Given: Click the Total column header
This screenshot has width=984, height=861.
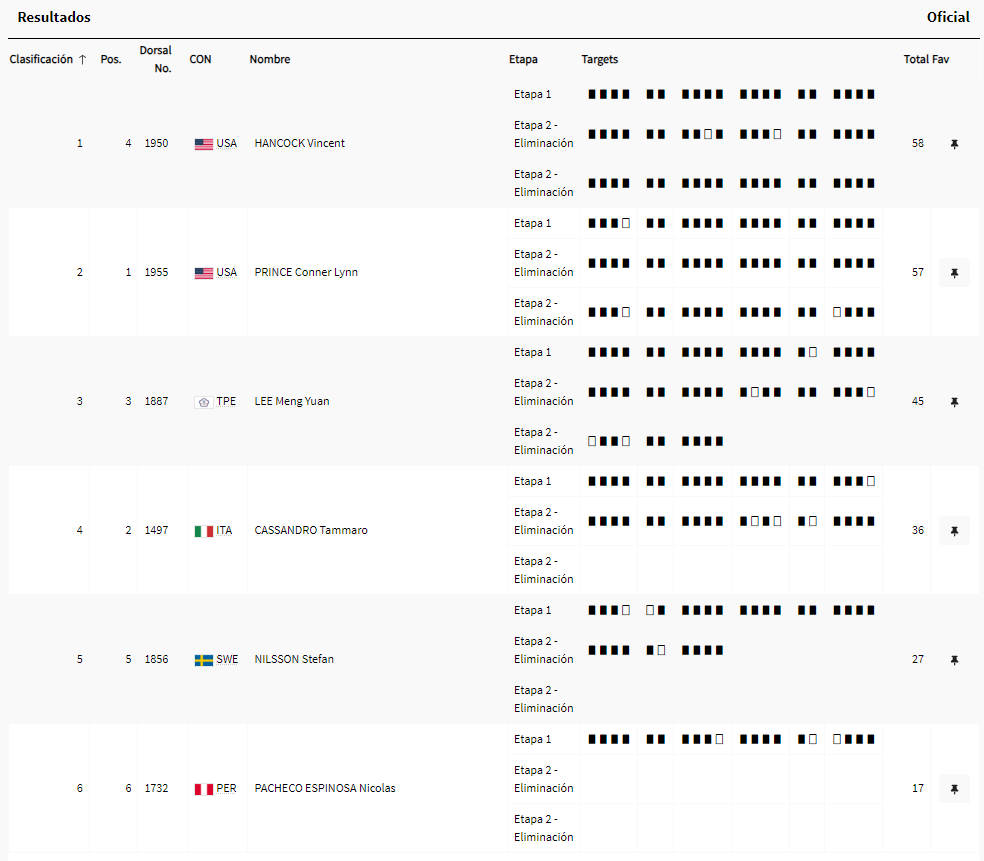Looking at the screenshot, I should click(916, 59).
